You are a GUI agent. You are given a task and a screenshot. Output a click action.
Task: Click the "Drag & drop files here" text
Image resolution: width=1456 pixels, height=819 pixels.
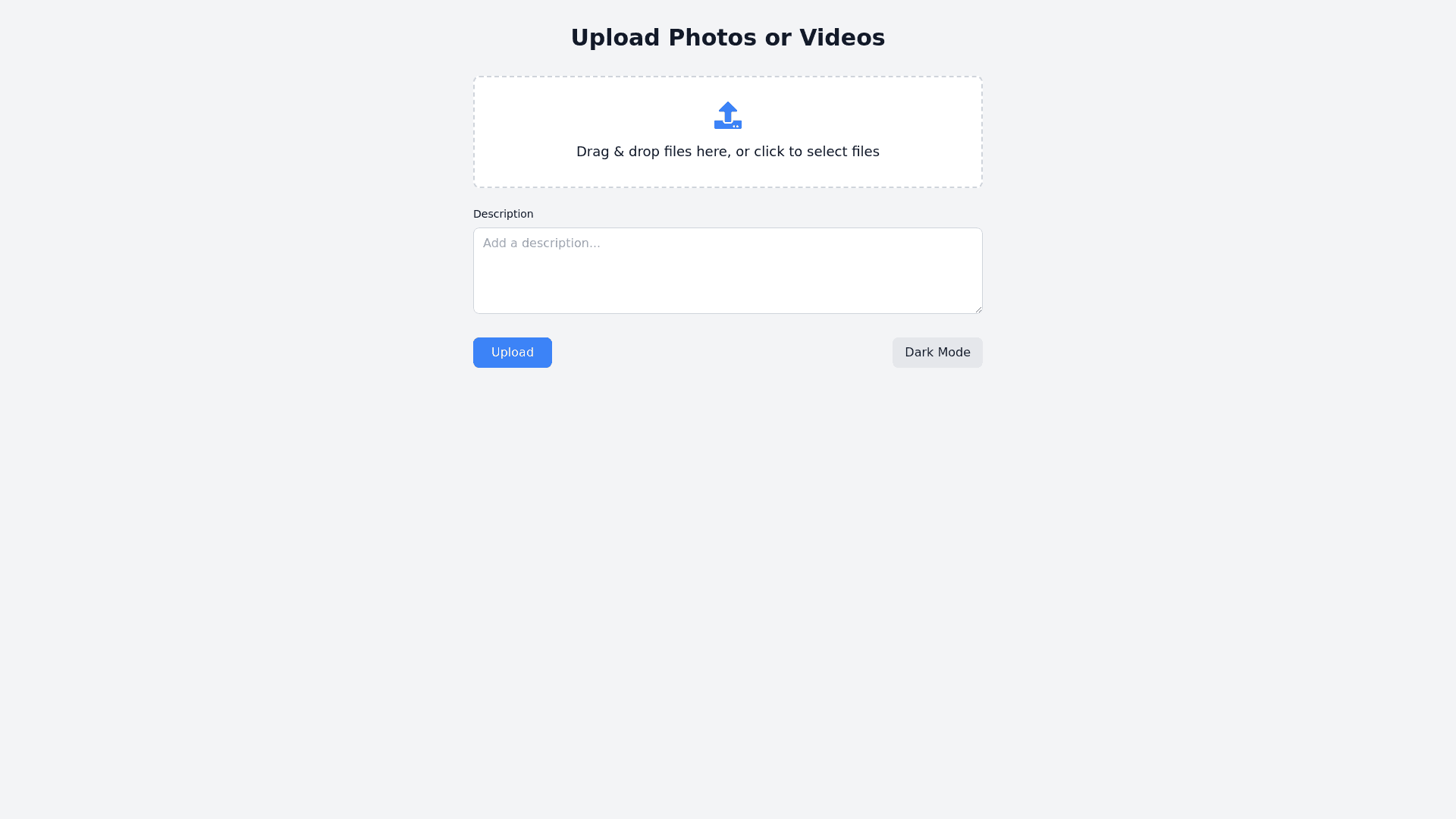(x=652, y=152)
